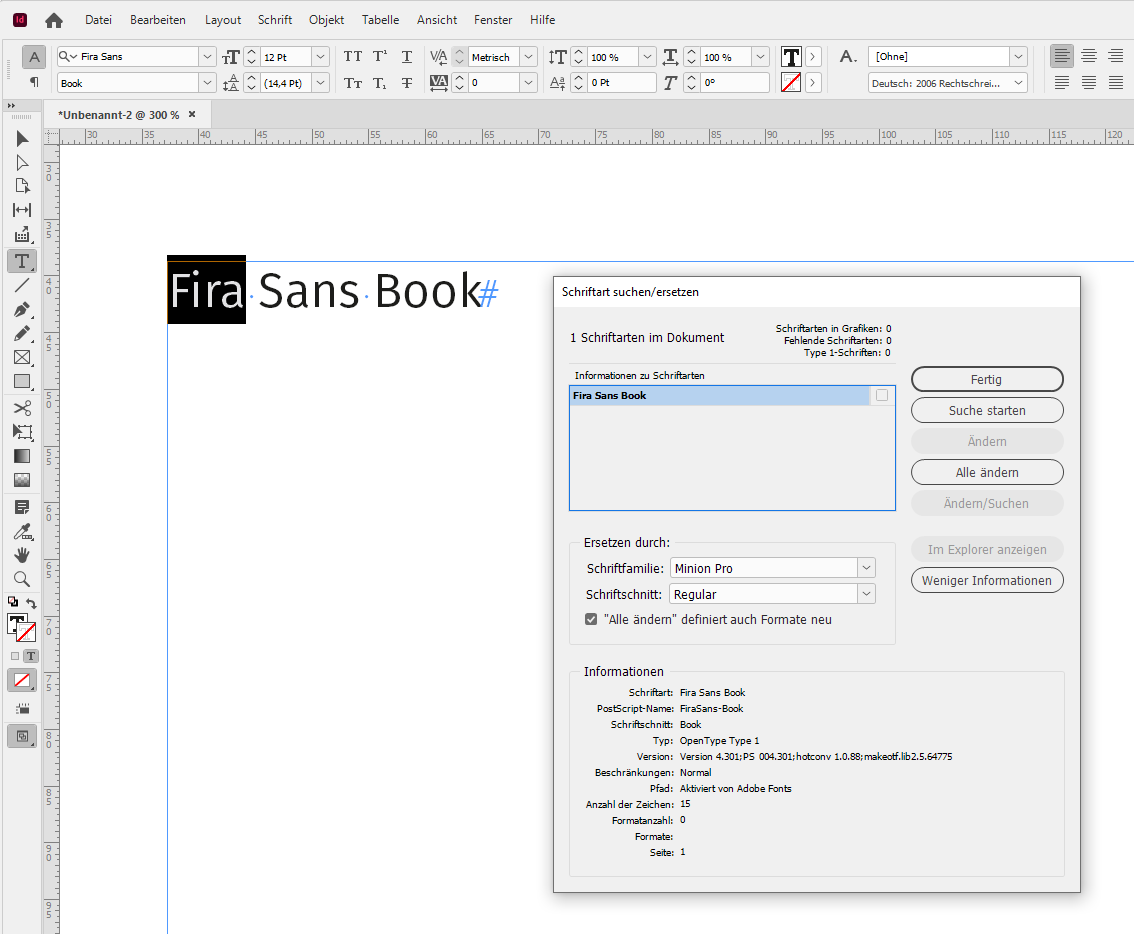The image size is (1134, 934).
Task: Select the Scissors tool
Action: pos(22,407)
